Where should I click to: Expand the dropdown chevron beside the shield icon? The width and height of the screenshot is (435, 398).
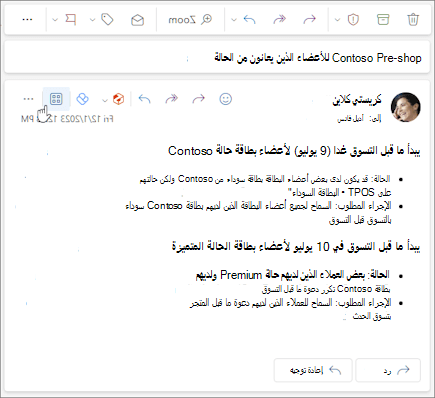pyautogui.click(x=337, y=20)
